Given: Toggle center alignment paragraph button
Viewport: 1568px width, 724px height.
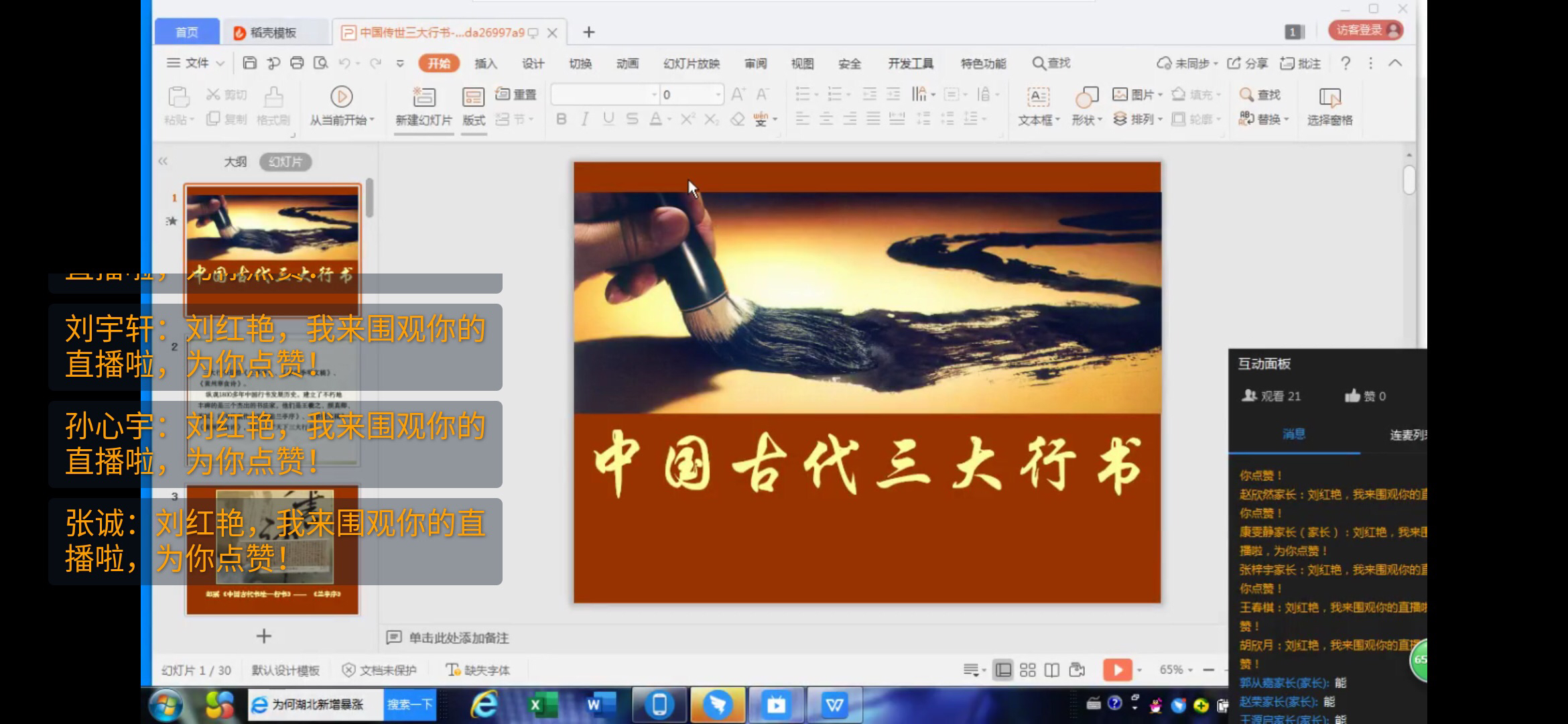Looking at the screenshot, I should tap(826, 119).
